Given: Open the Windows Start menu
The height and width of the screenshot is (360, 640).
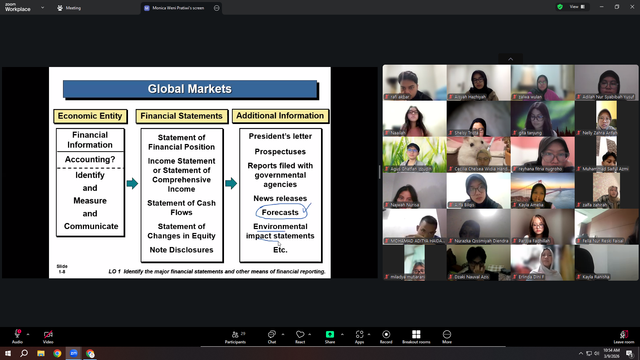Looking at the screenshot, I should [8, 353].
